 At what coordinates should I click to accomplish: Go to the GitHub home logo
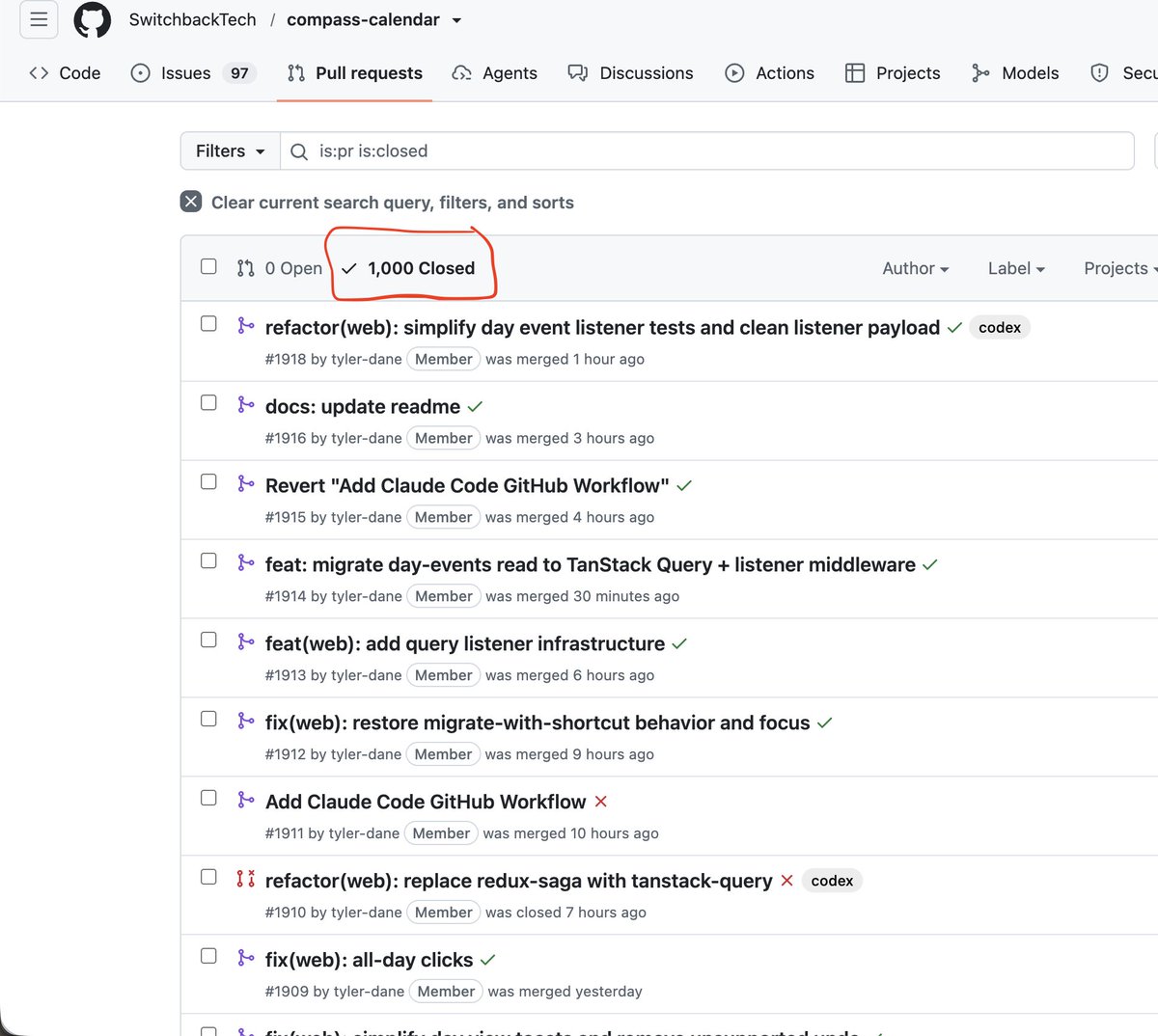(x=93, y=19)
